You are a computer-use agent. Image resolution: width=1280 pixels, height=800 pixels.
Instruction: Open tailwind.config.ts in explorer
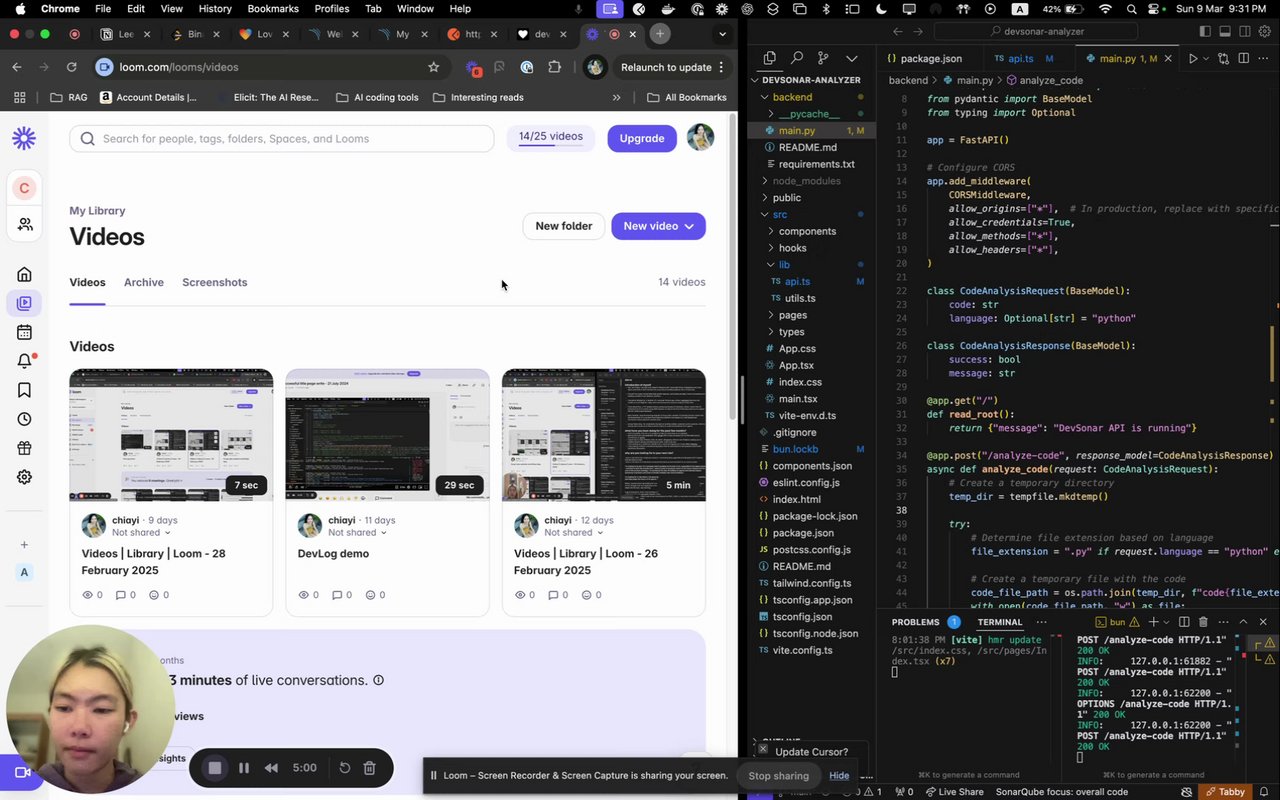coord(811,583)
